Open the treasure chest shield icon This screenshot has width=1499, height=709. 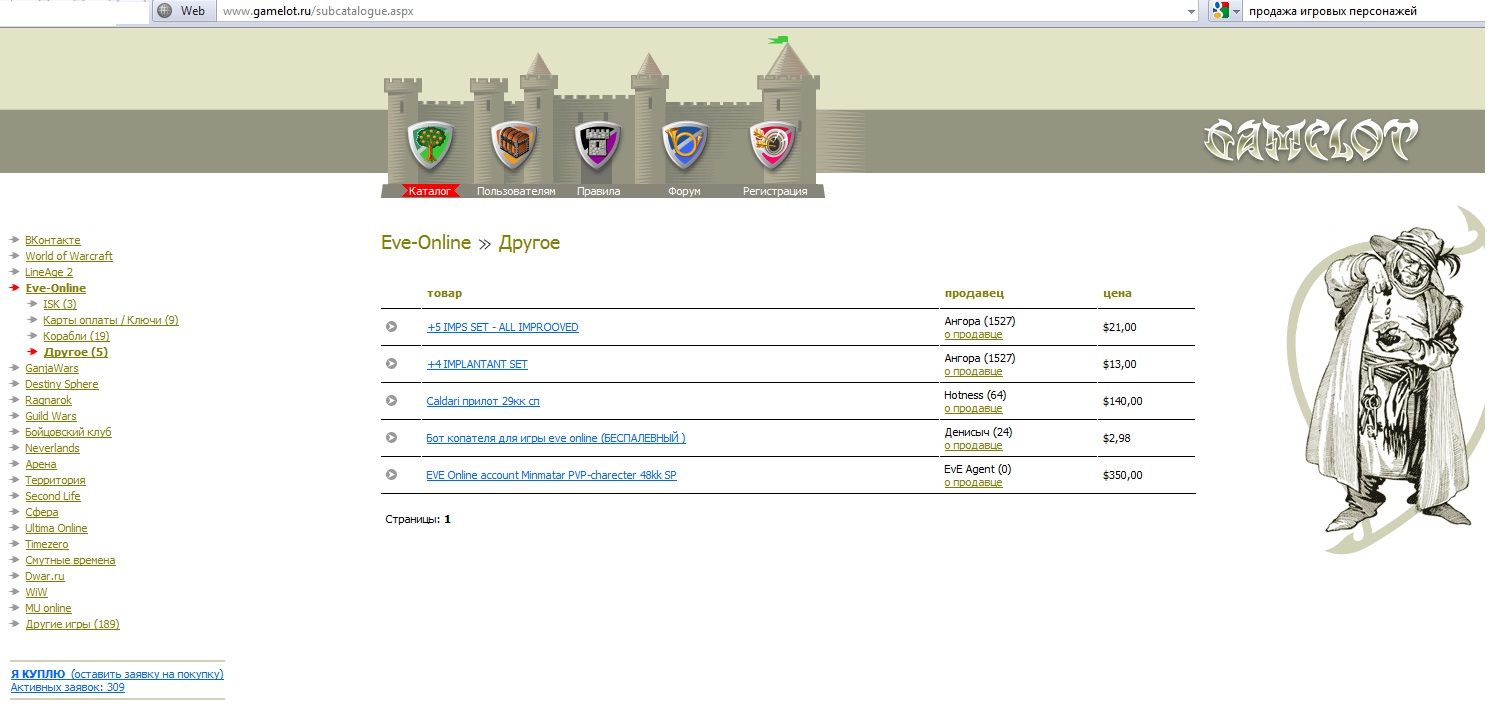(x=514, y=146)
